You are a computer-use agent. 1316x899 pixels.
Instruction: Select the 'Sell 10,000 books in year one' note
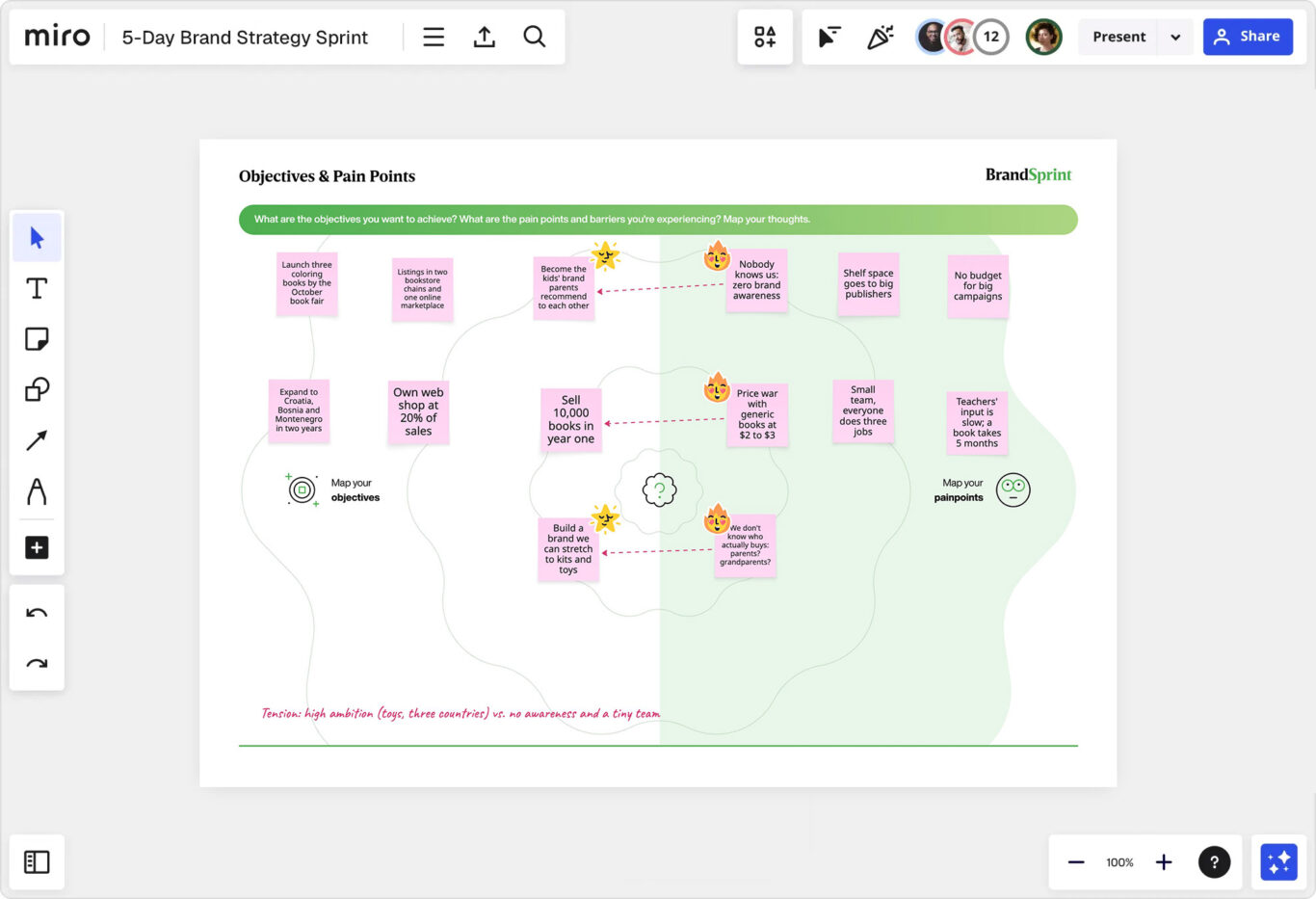click(570, 419)
